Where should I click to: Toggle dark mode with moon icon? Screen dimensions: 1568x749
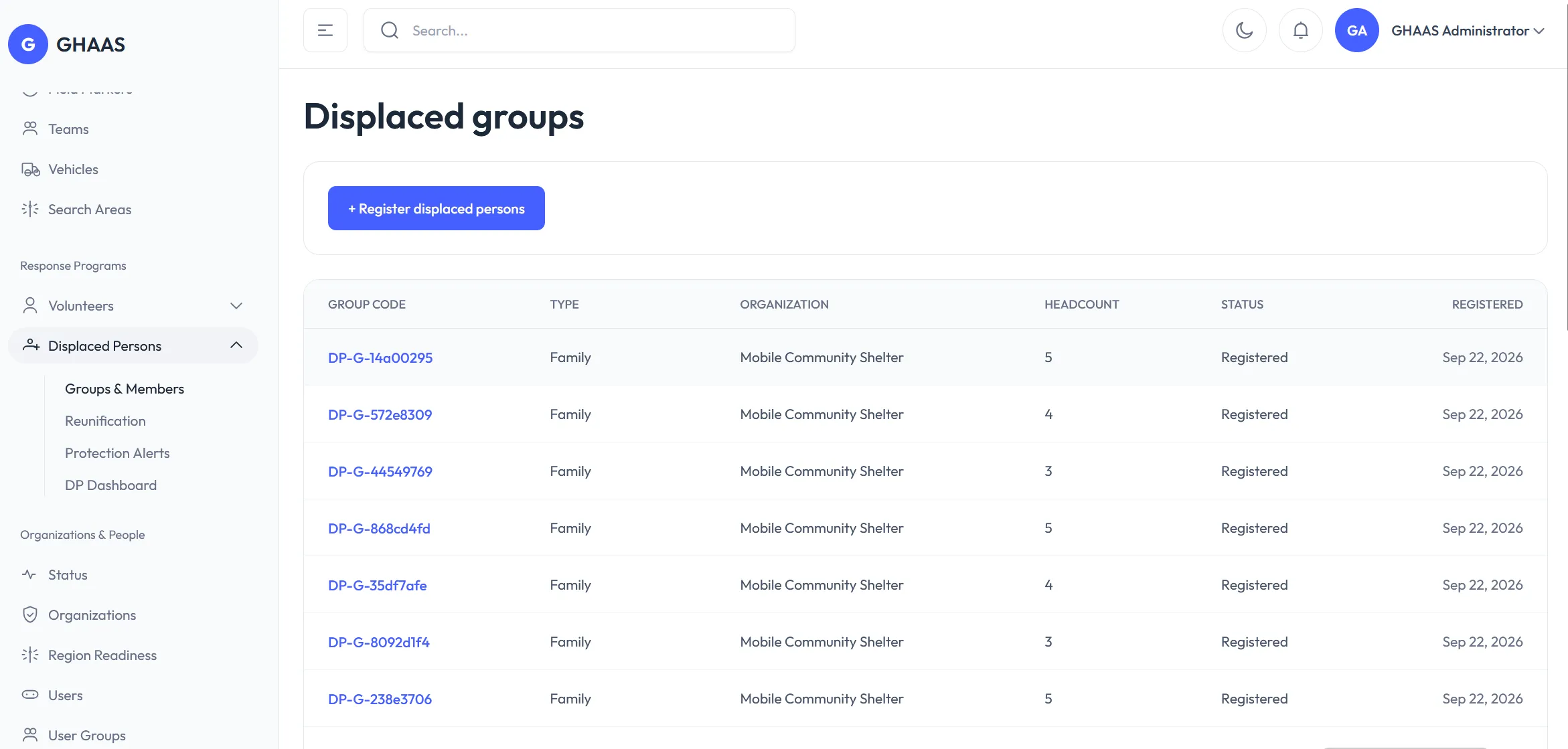1244,30
